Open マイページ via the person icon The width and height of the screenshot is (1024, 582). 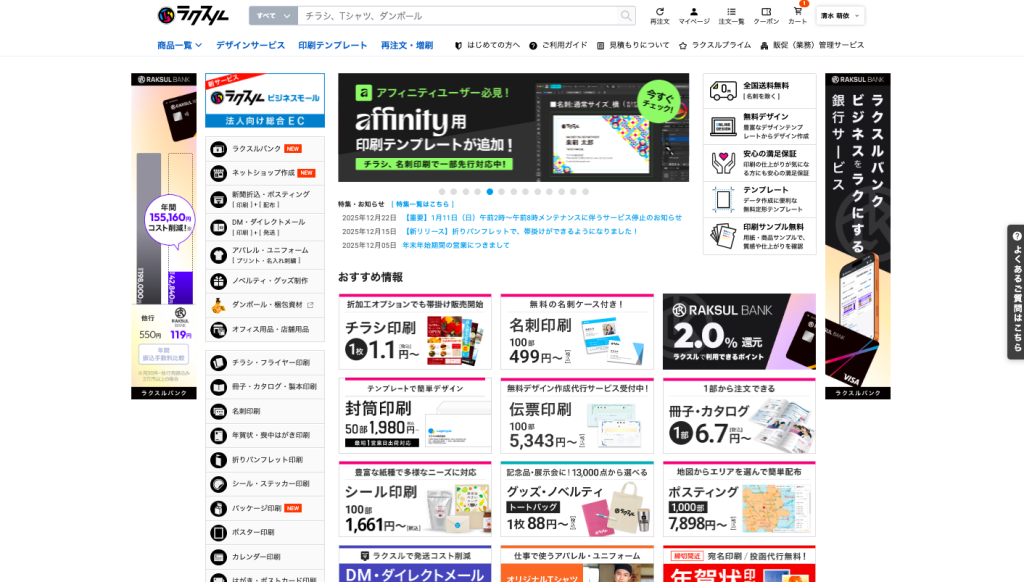click(x=693, y=15)
